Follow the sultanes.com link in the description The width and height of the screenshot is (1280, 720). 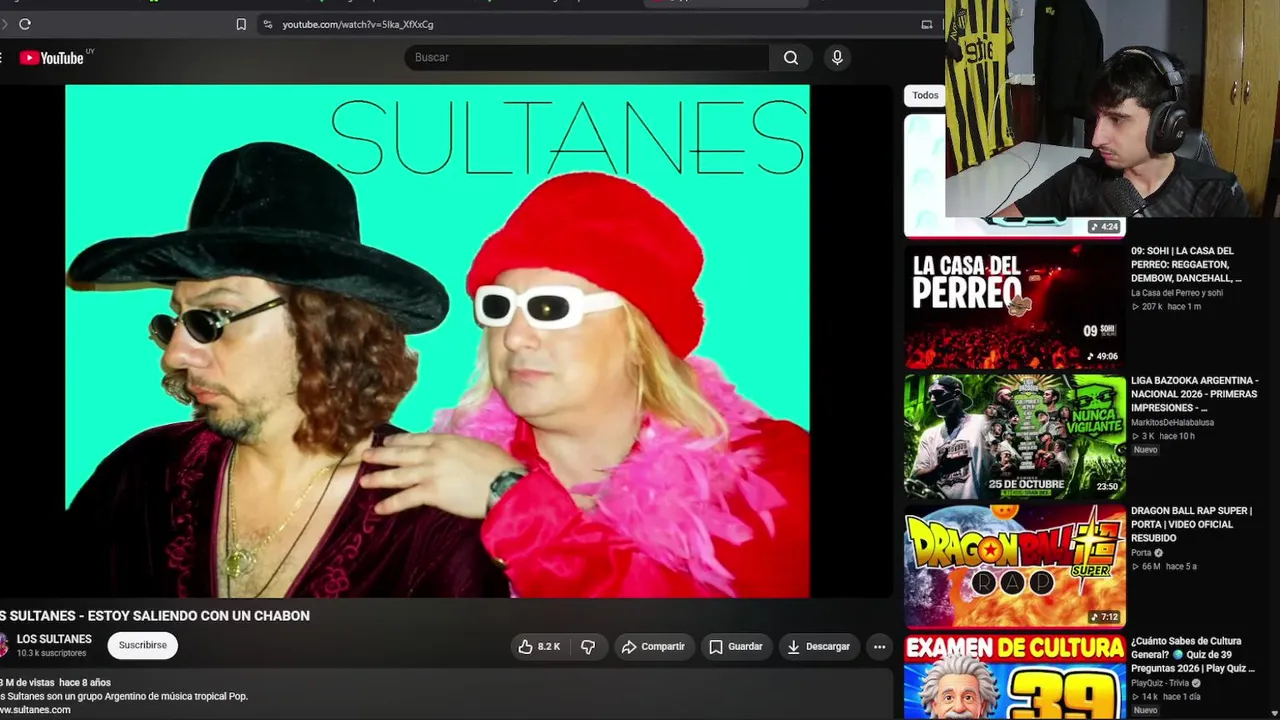point(35,710)
